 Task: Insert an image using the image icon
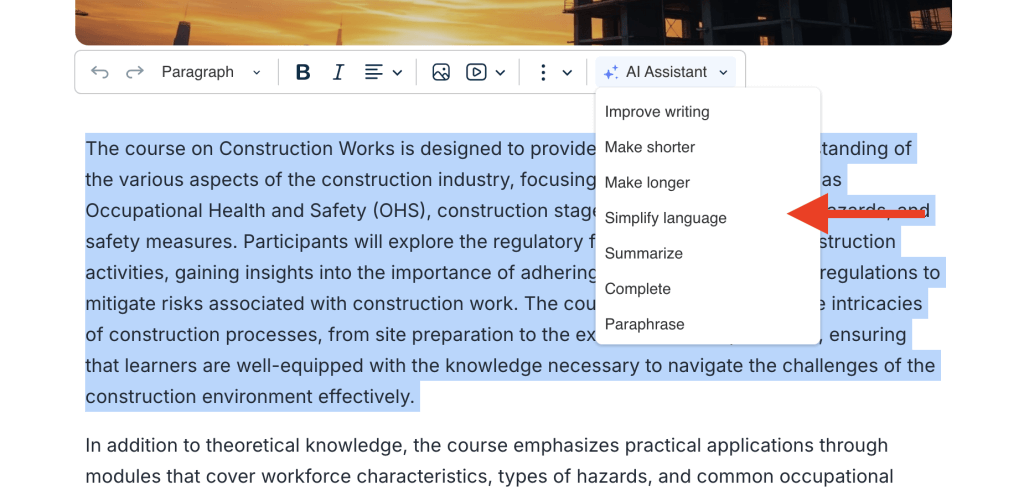[441, 72]
